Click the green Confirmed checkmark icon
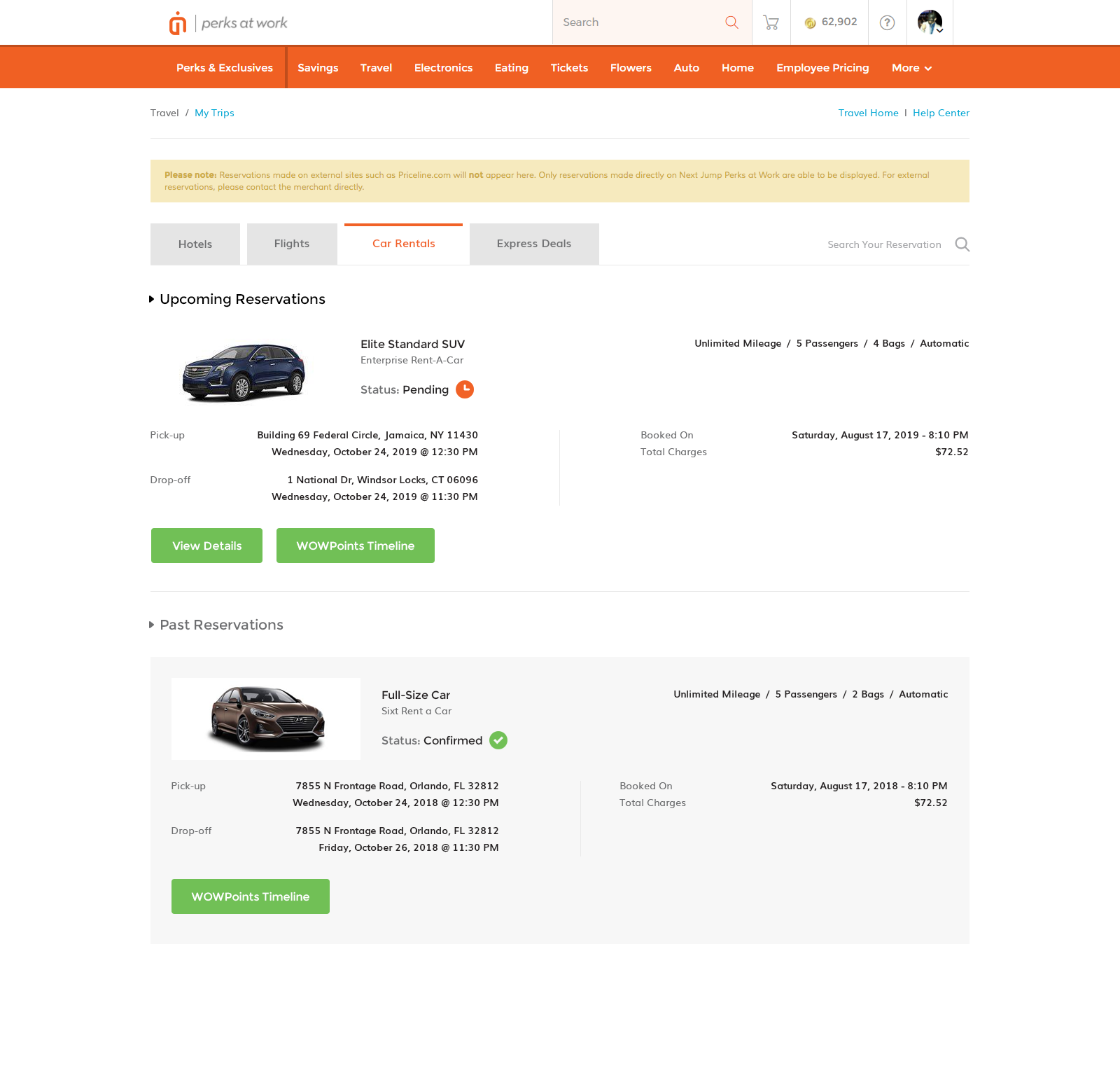 click(x=498, y=740)
